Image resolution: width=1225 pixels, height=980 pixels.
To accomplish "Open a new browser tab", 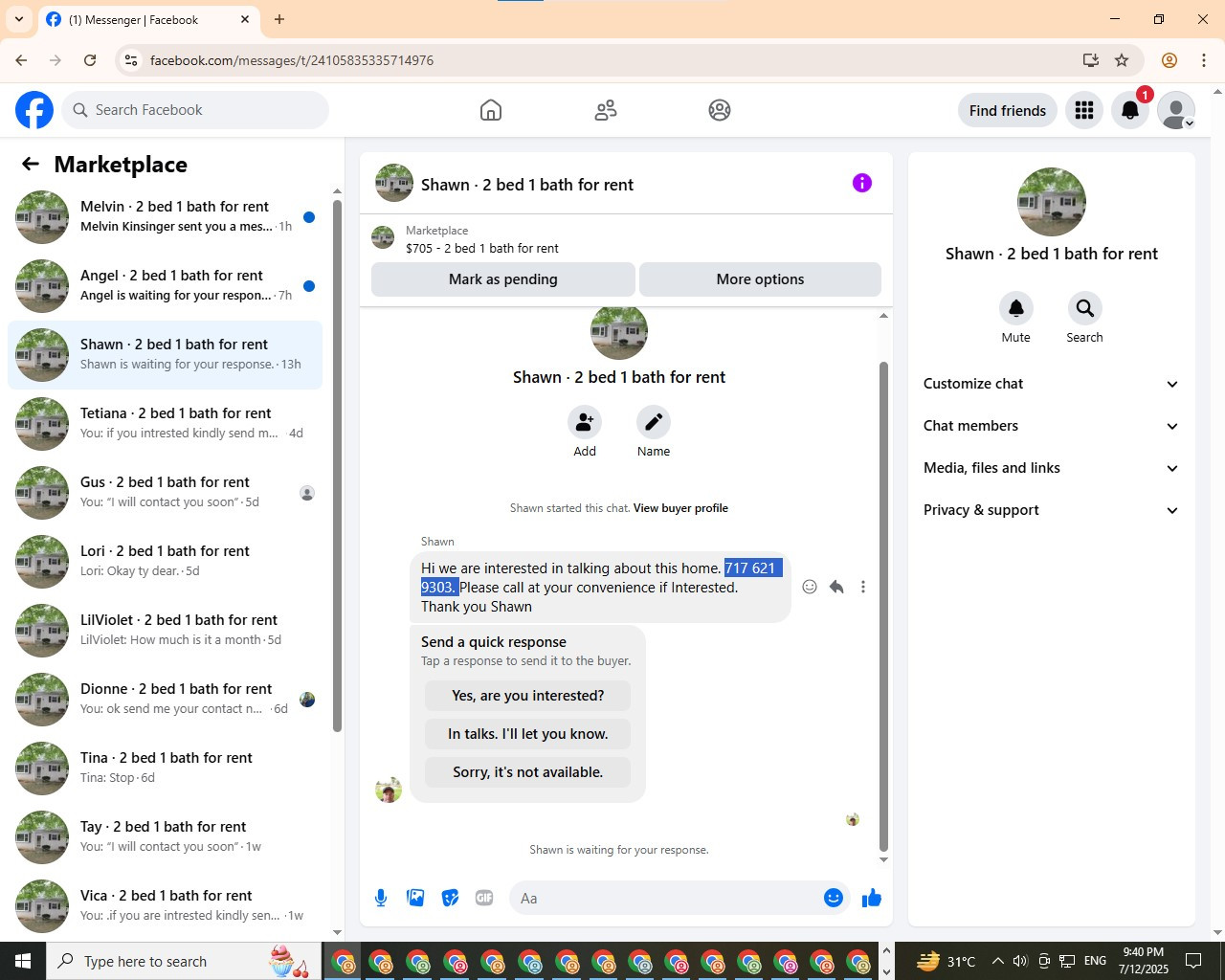I will pos(279,19).
